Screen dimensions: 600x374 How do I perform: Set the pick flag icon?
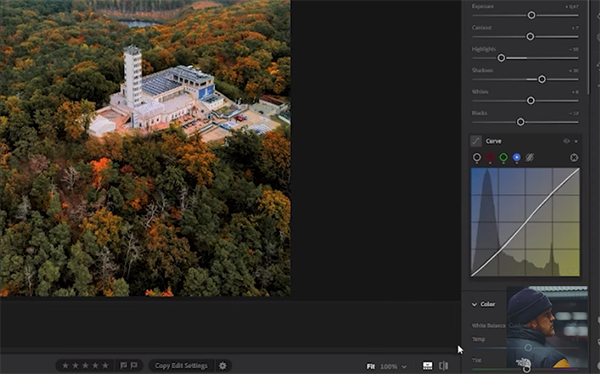coord(124,366)
